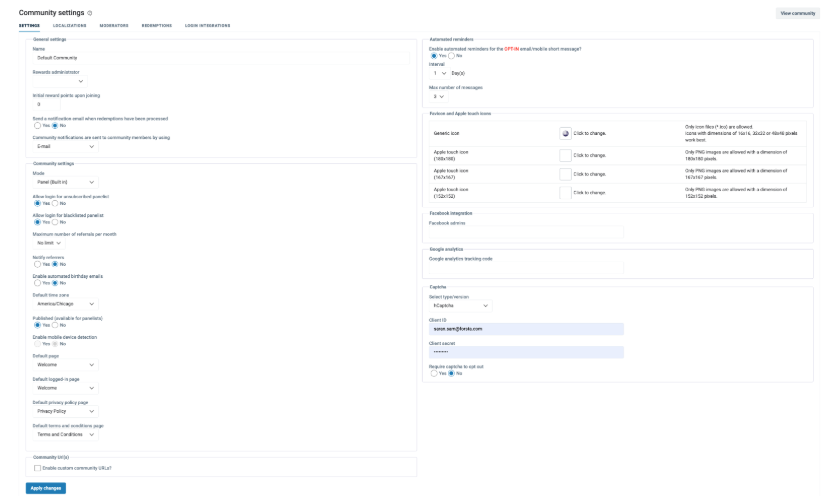Screen dimensions: 831x496
Task: Switch to the Moderators tab
Action: (x=114, y=25)
